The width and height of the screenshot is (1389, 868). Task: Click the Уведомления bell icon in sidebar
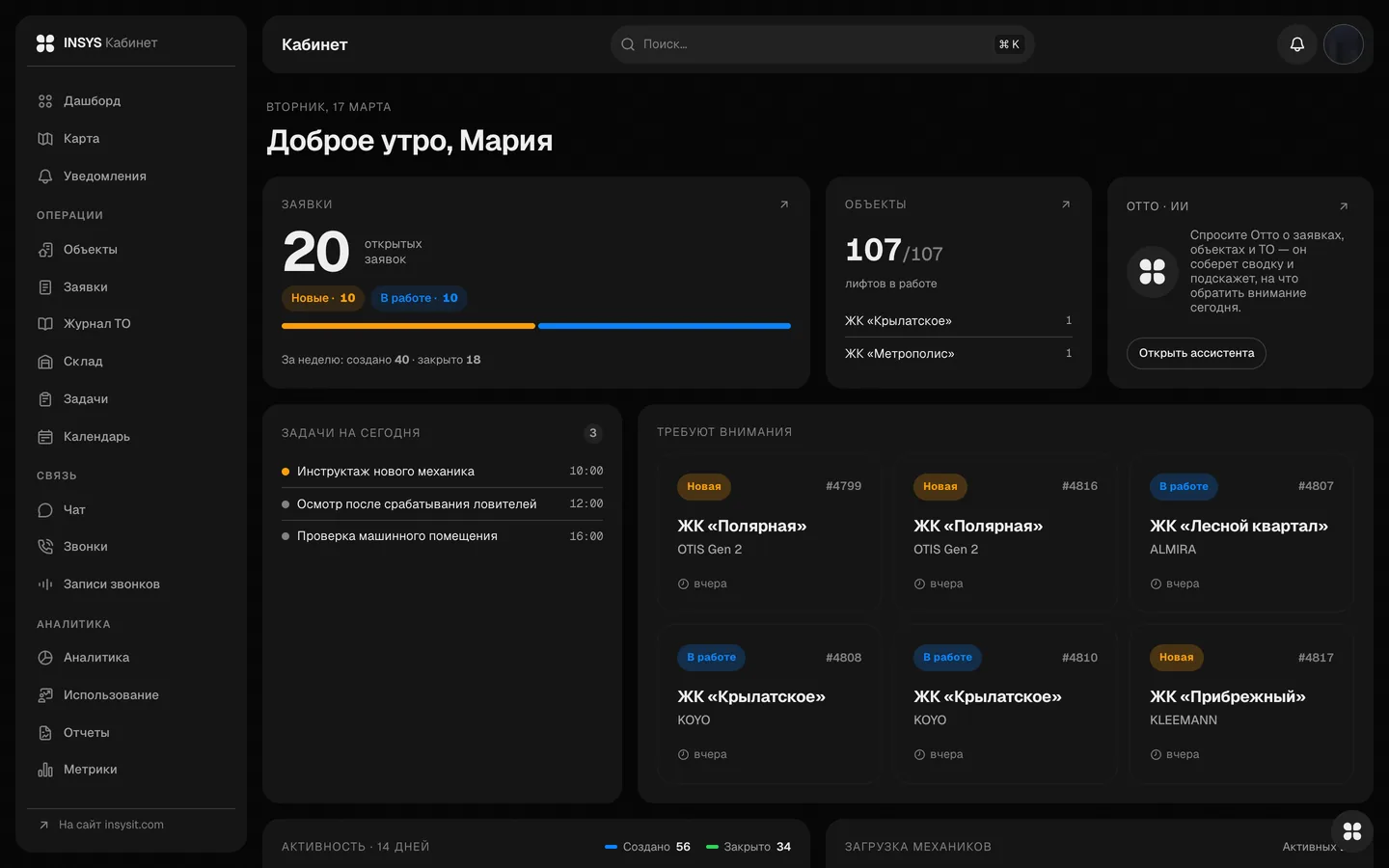[45, 176]
